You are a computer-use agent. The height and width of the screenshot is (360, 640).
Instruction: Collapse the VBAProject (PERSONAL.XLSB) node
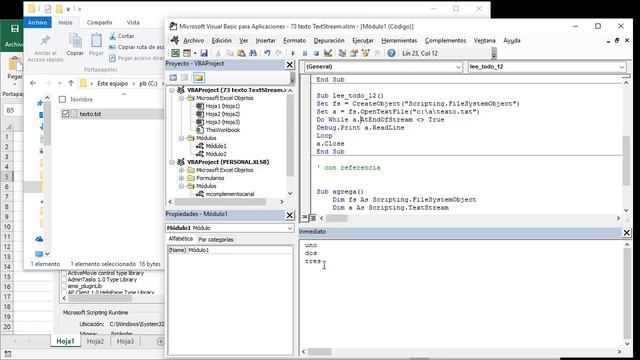pos(172,162)
